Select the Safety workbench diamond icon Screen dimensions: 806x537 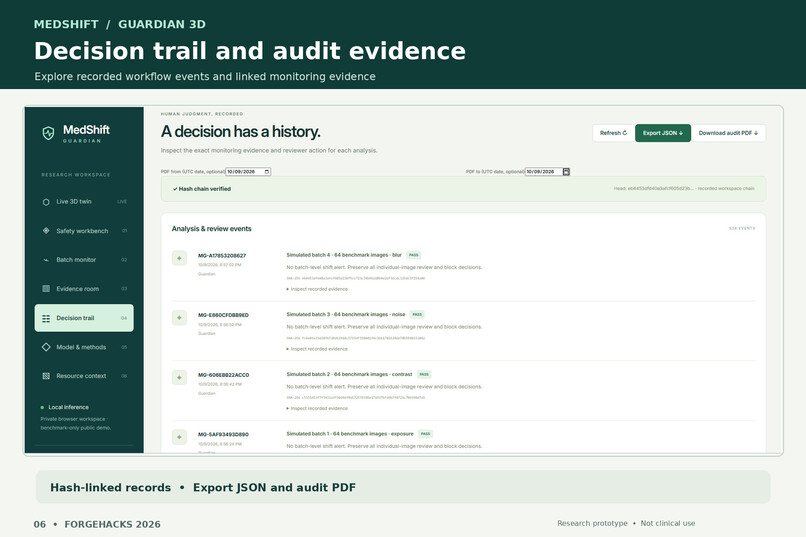(46, 231)
